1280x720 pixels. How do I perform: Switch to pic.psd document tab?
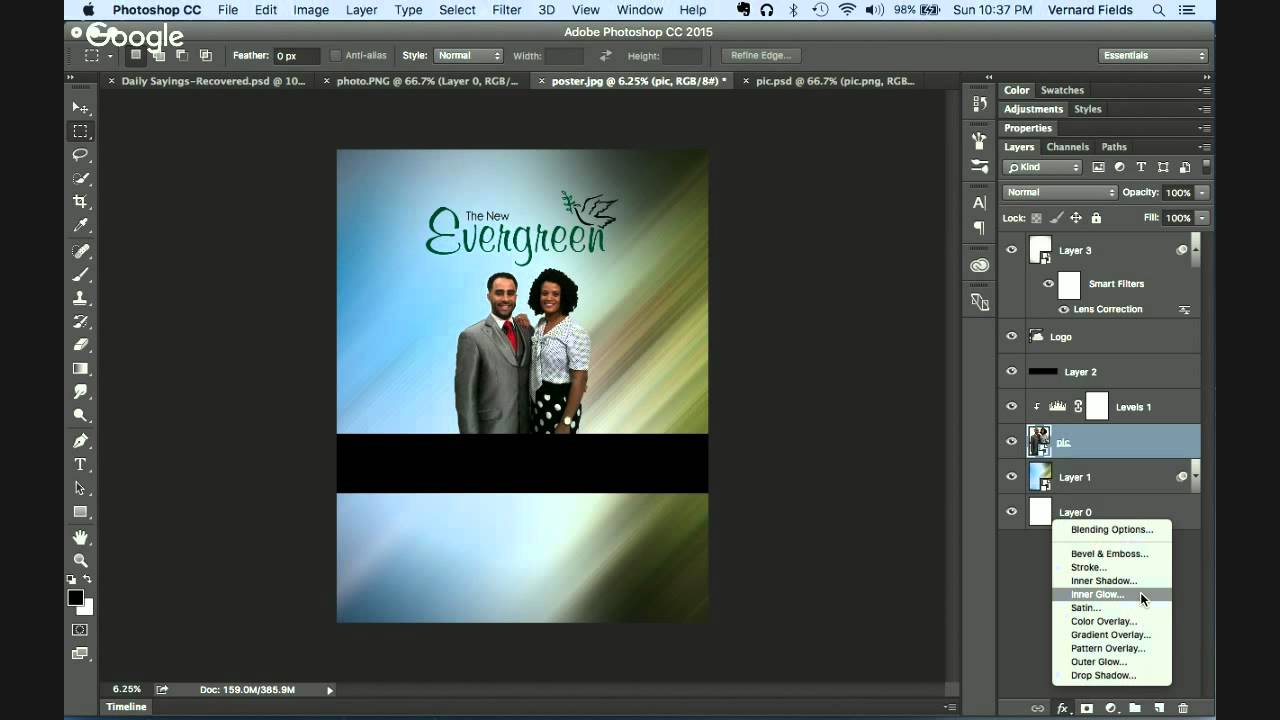pyautogui.click(x=835, y=81)
